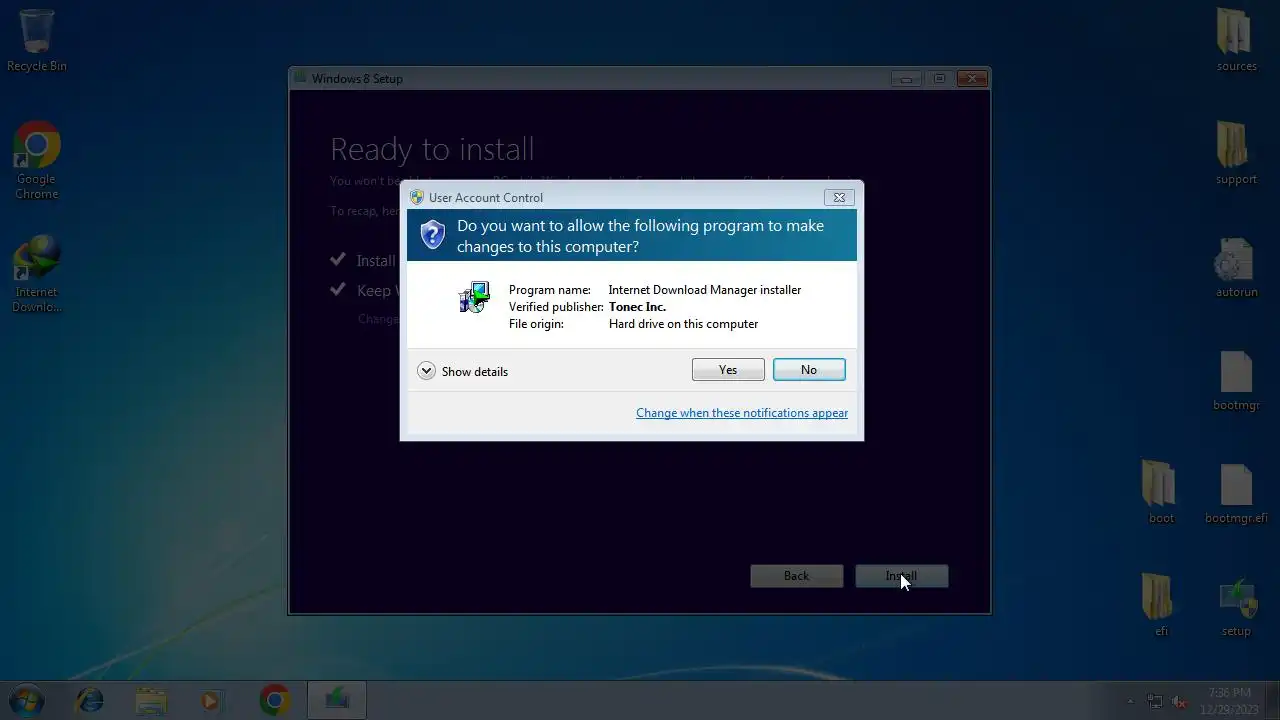Launch Internet Explorer from taskbar
This screenshot has width=1280, height=720.
click(x=90, y=700)
